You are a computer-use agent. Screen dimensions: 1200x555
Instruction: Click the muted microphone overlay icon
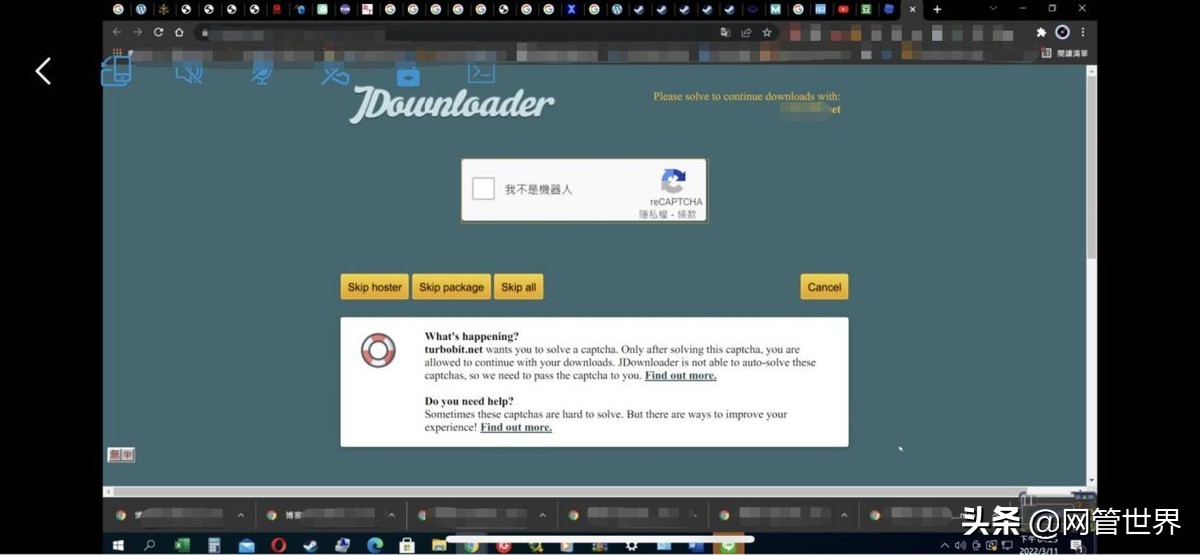[262, 73]
